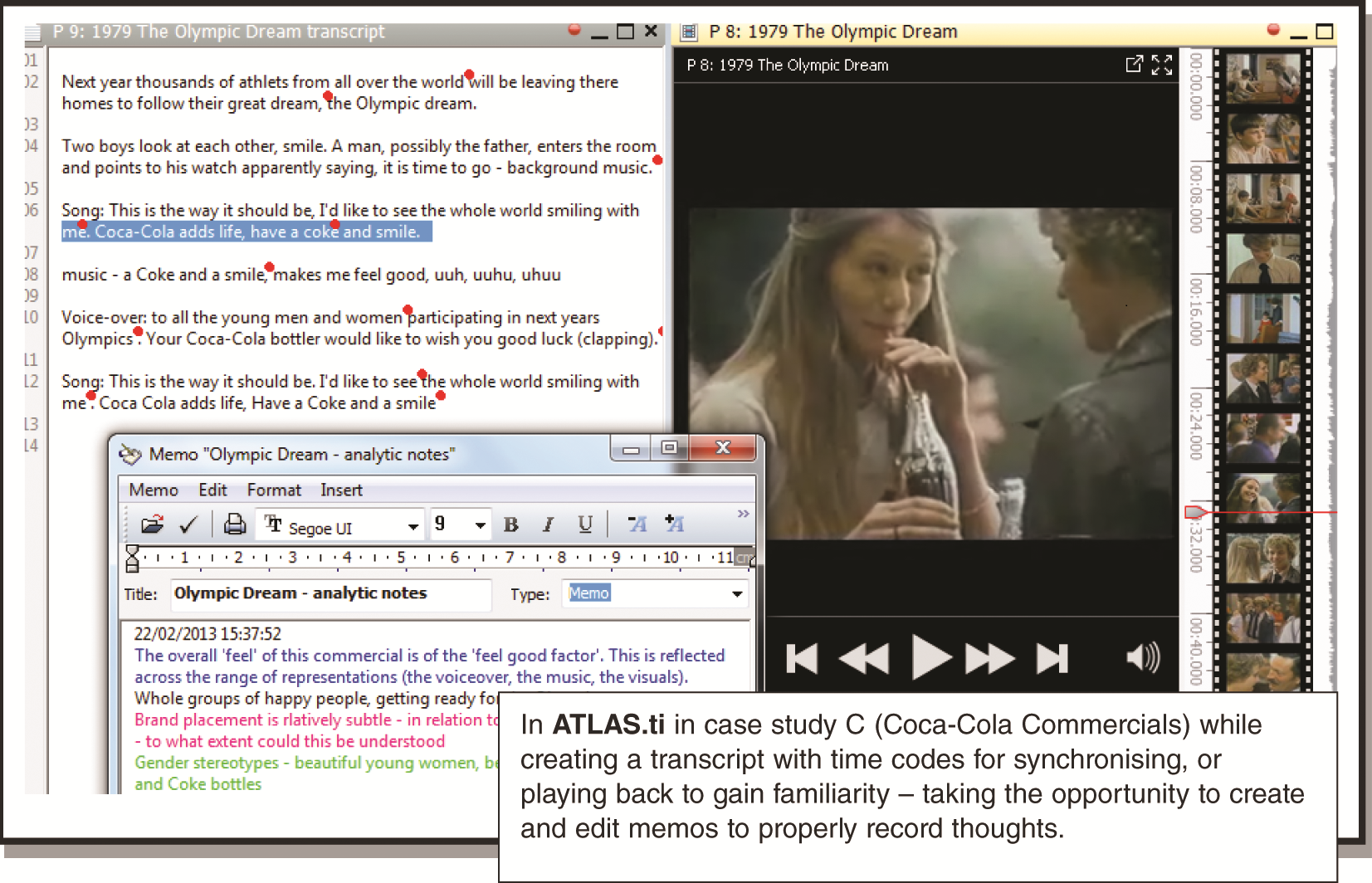The image size is (1372, 883).
Task: Click the rewind playback button
Action: [x=864, y=659]
